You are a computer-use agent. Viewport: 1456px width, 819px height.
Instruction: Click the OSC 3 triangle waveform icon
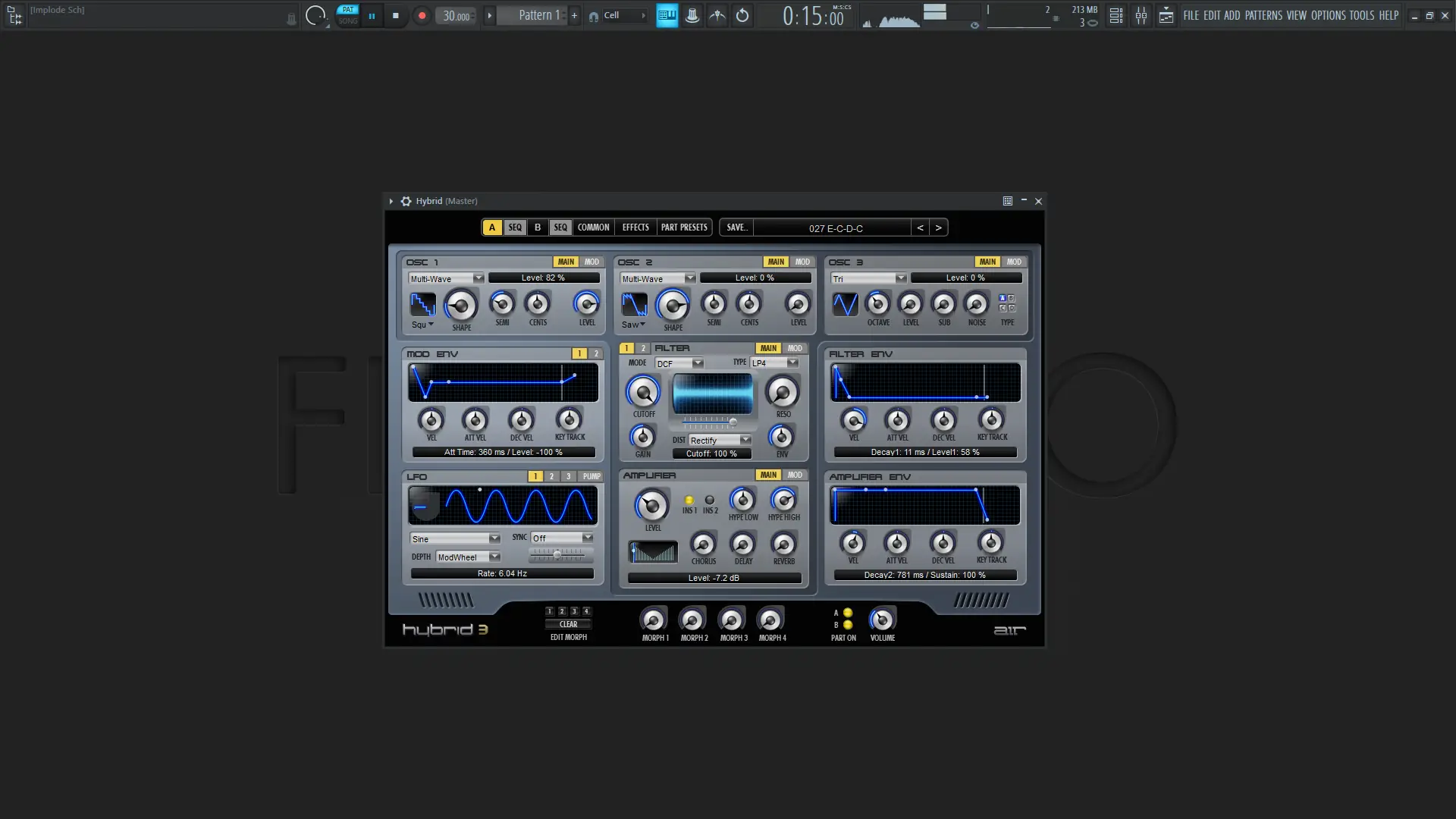point(845,305)
